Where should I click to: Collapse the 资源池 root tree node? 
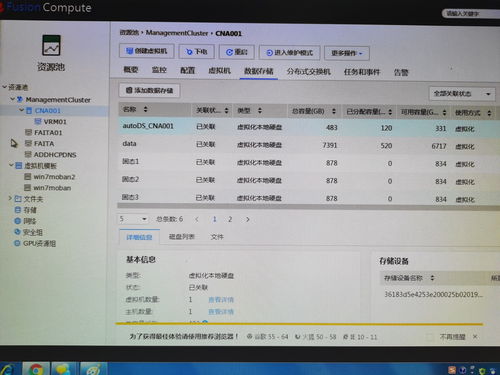pyautogui.click(x=5, y=87)
